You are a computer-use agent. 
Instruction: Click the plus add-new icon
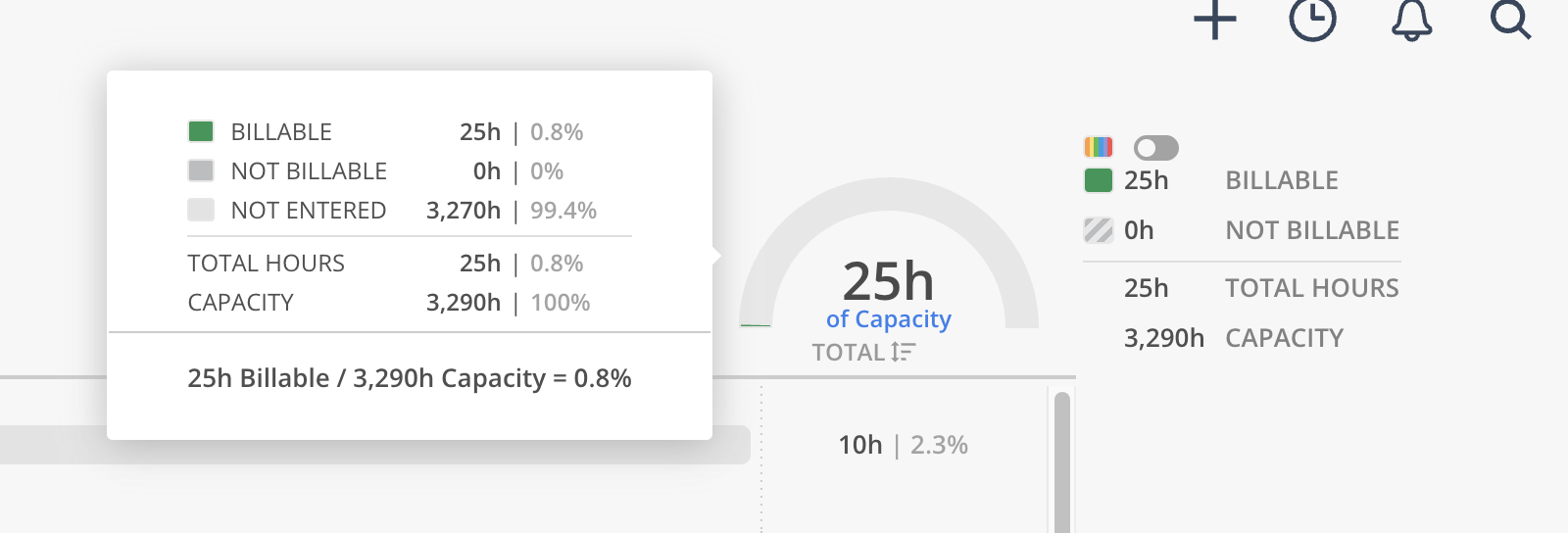point(1215,20)
